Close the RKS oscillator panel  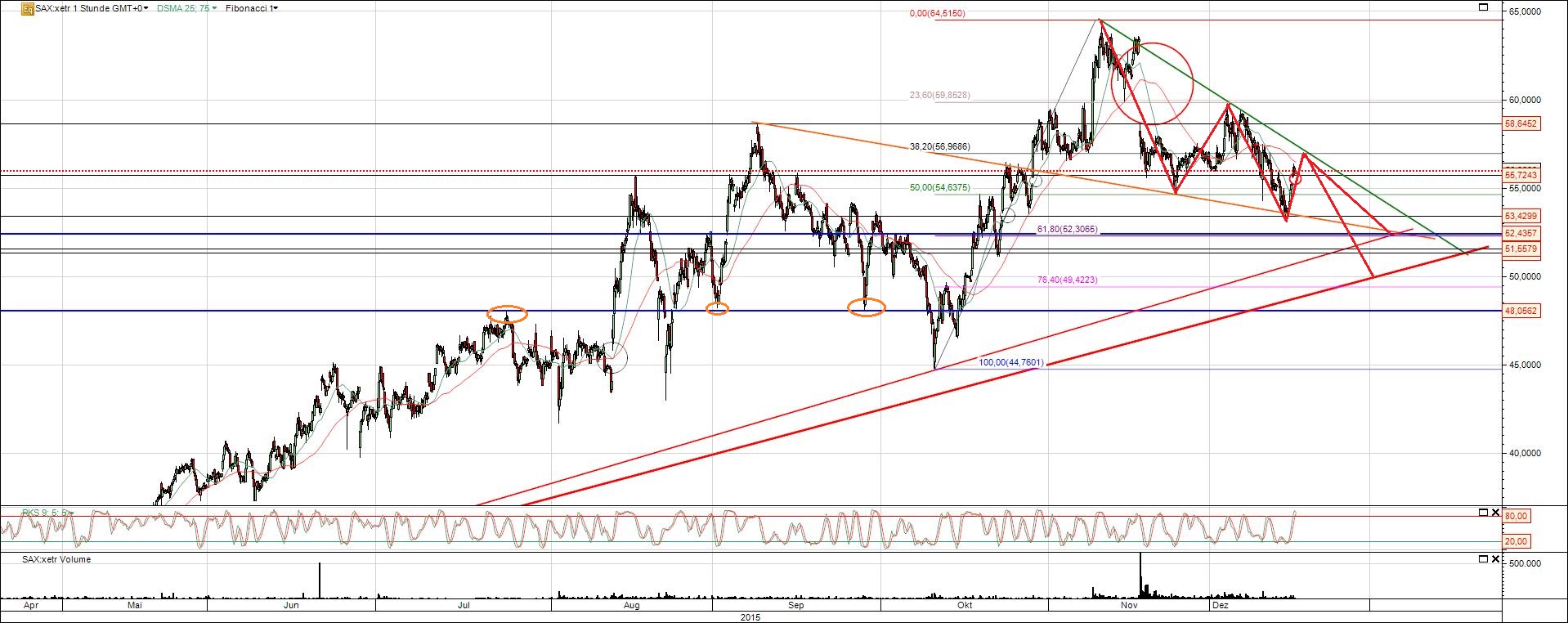pyautogui.click(x=1495, y=513)
